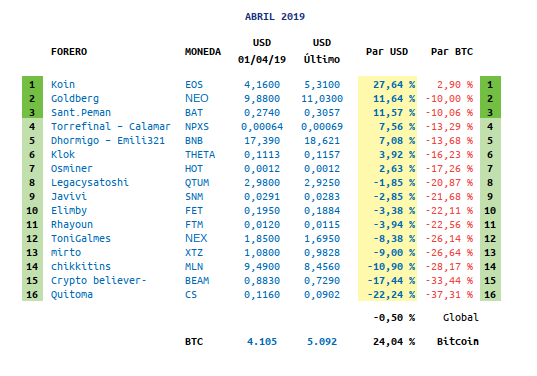
Task: Click the NEO coin symbol
Action: pyautogui.click(x=197, y=98)
